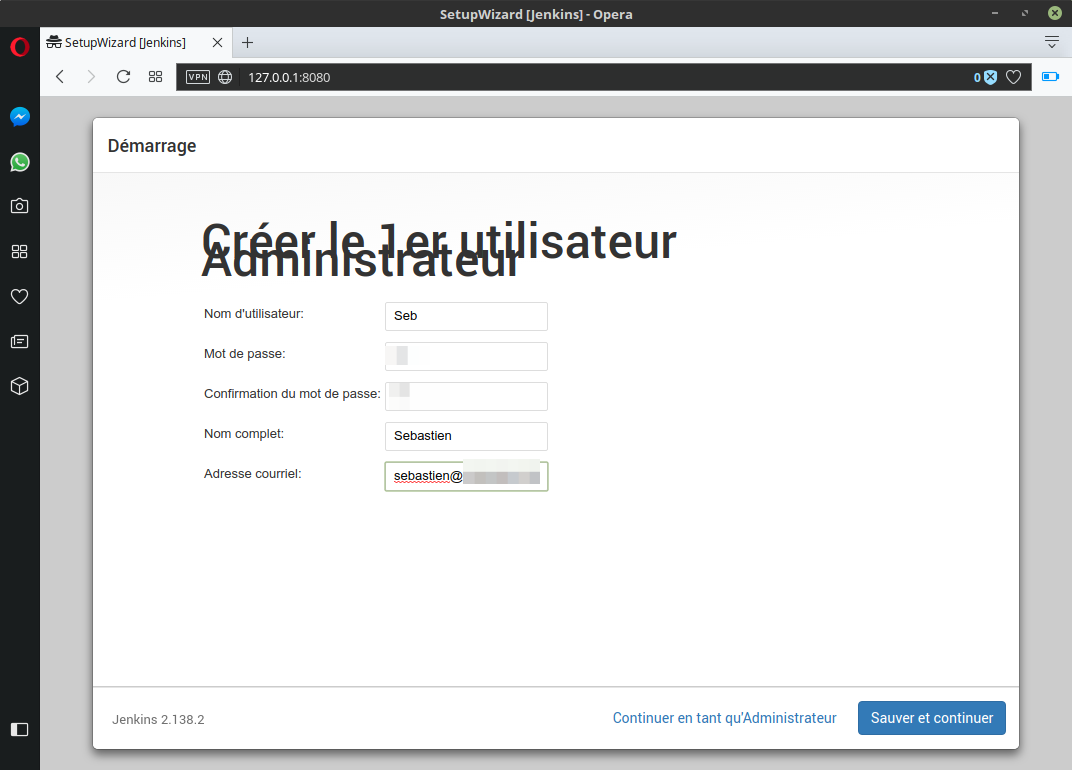The image size is (1072, 770).
Task: Go back to the previous page
Action: click(x=60, y=77)
